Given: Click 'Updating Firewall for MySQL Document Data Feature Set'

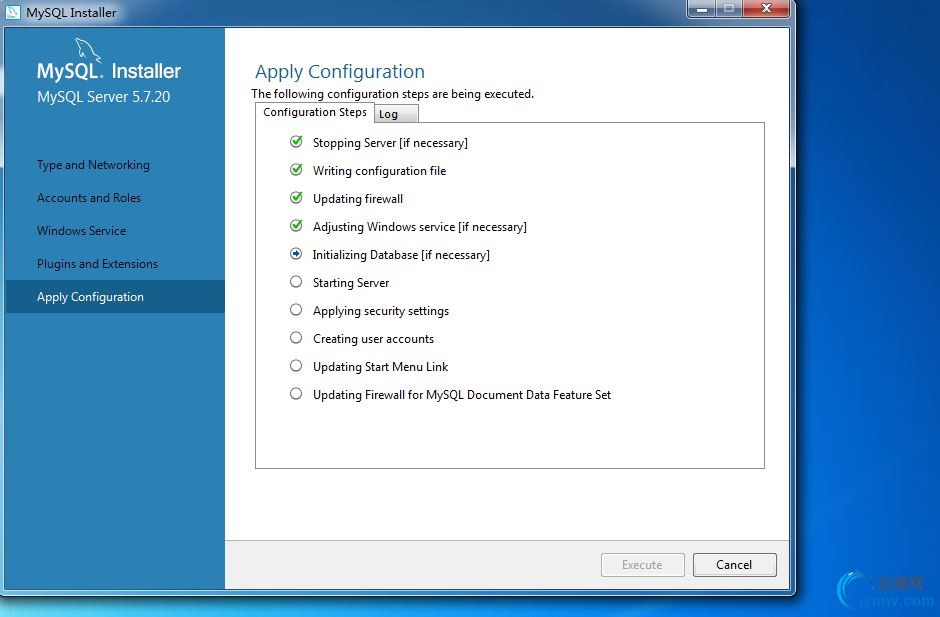Looking at the screenshot, I should click(x=462, y=395).
